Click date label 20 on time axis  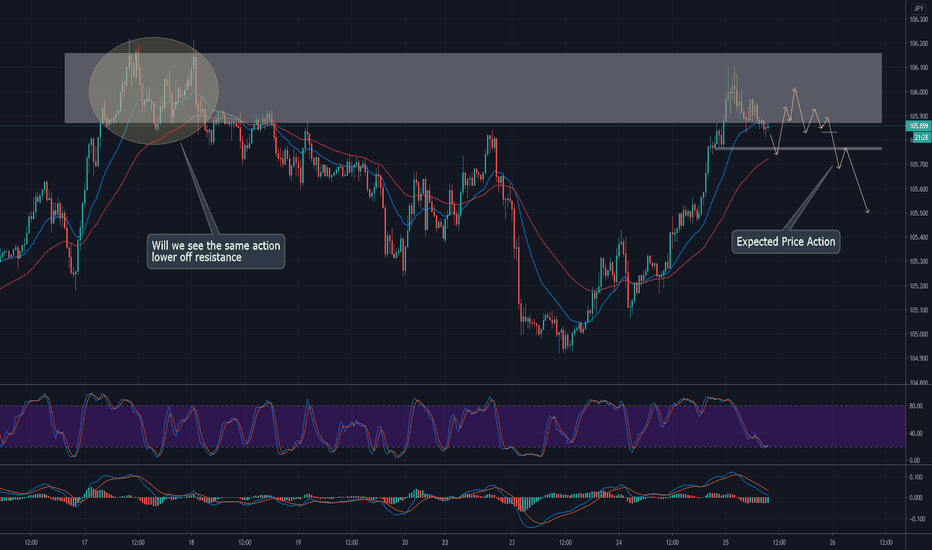point(405,542)
